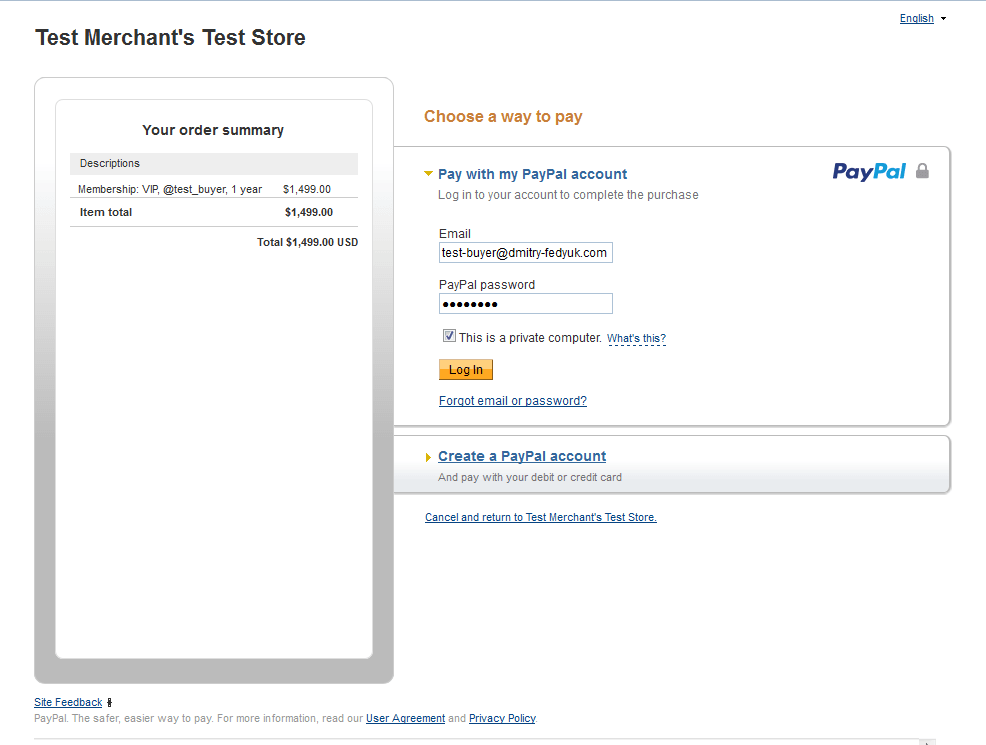Viewport: 986px width, 745px height.
Task: Click 'Choose a way to pay' heading
Action: coord(503,116)
